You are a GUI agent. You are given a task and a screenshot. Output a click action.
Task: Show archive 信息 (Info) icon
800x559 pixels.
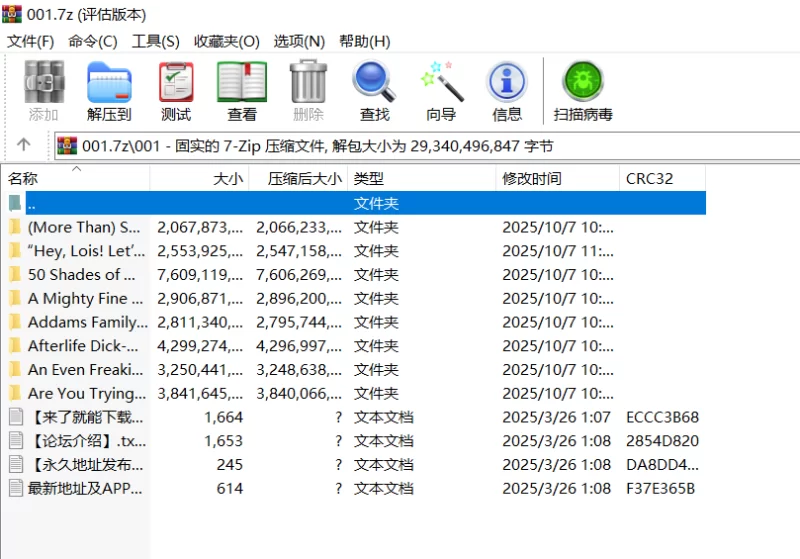point(507,90)
